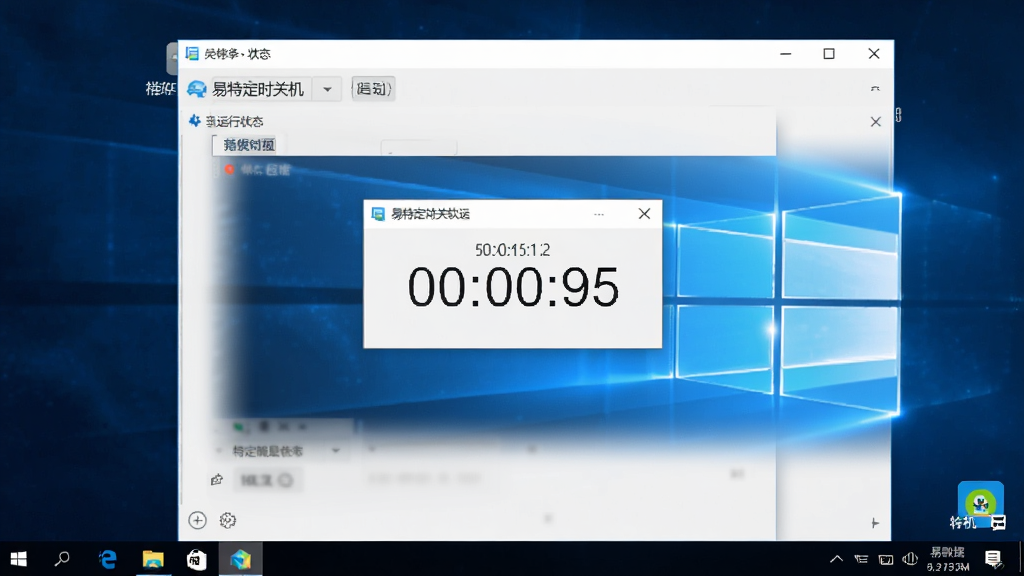Click the network tray icon
The image size is (1024, 576).
861,559
